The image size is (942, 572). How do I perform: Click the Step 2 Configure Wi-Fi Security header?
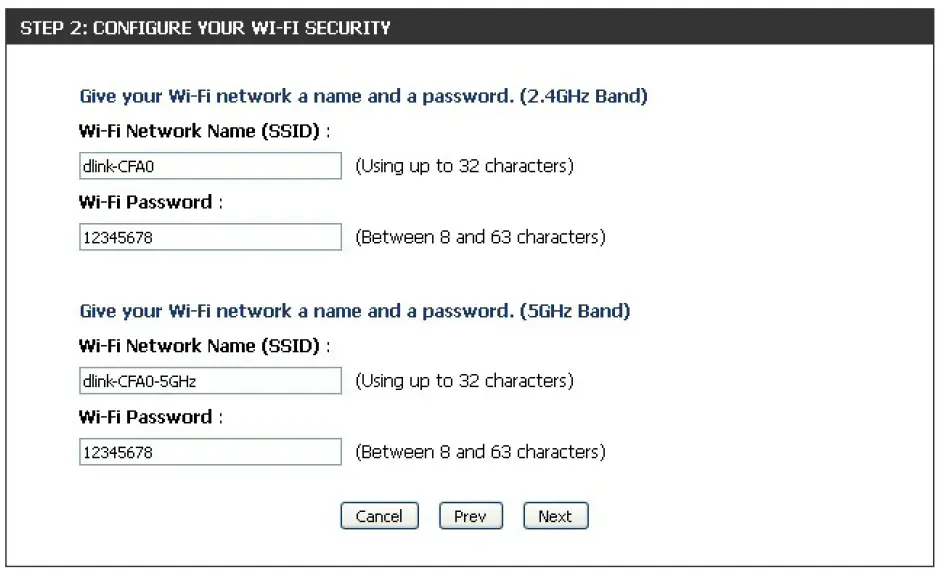click(205, 28)
